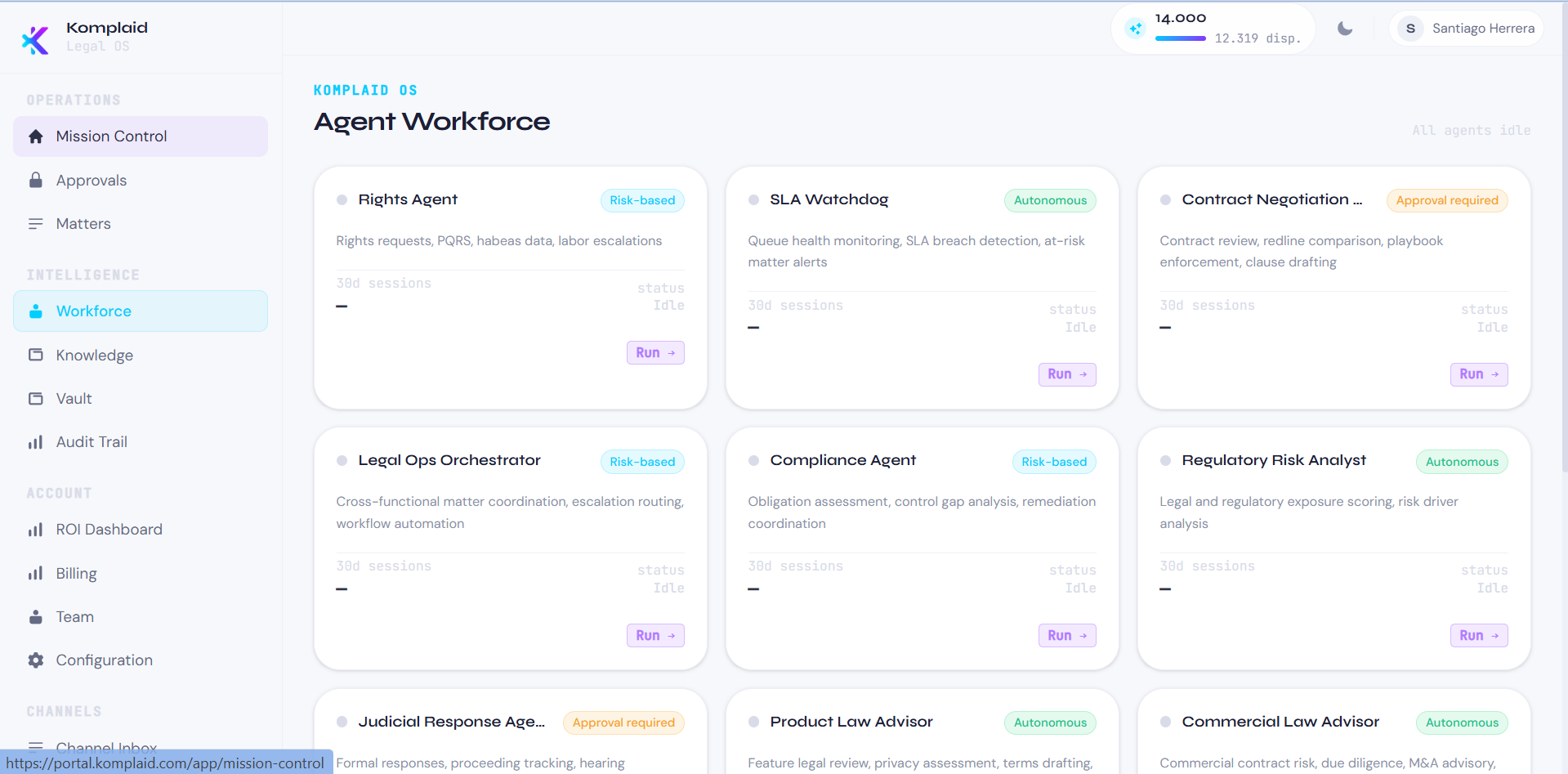The width and height of the screenshot is (1568, 774).
Task: Click the Vault icon in sidebar
Action: pyautogui.click(x=35, y=399)
